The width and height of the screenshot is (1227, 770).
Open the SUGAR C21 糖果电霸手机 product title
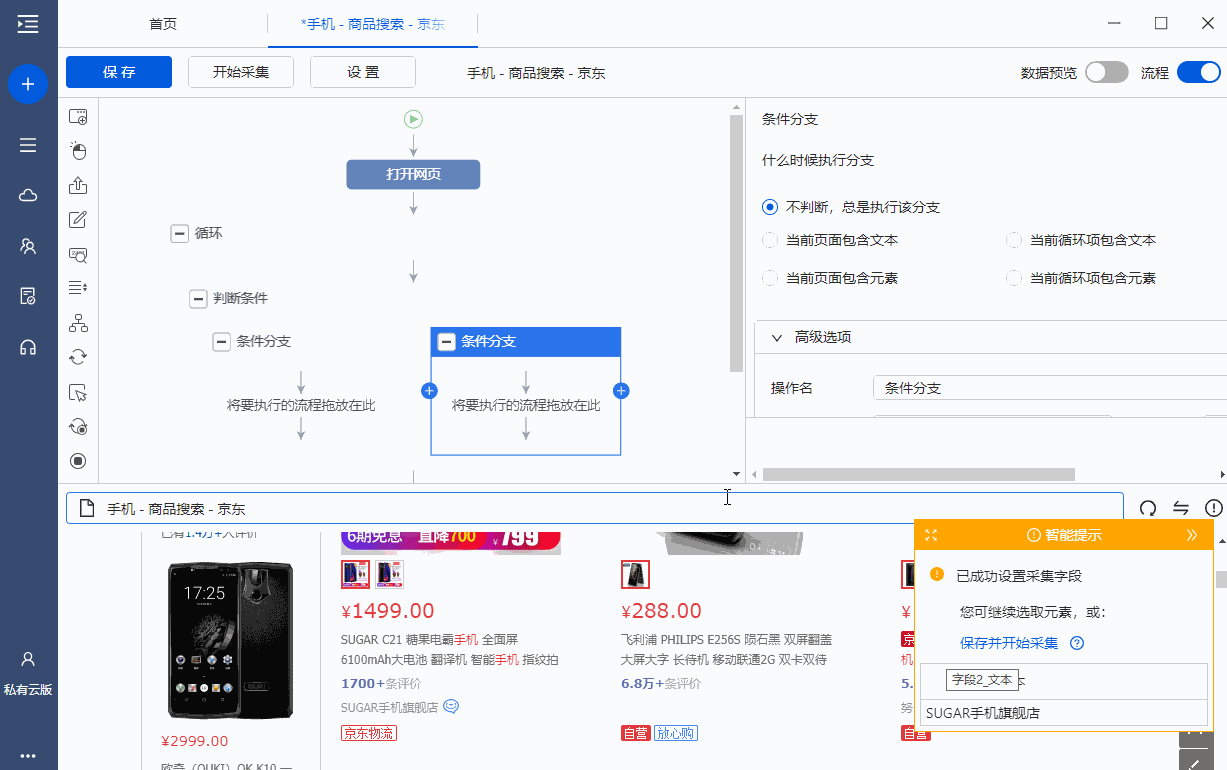pos(450,649)
